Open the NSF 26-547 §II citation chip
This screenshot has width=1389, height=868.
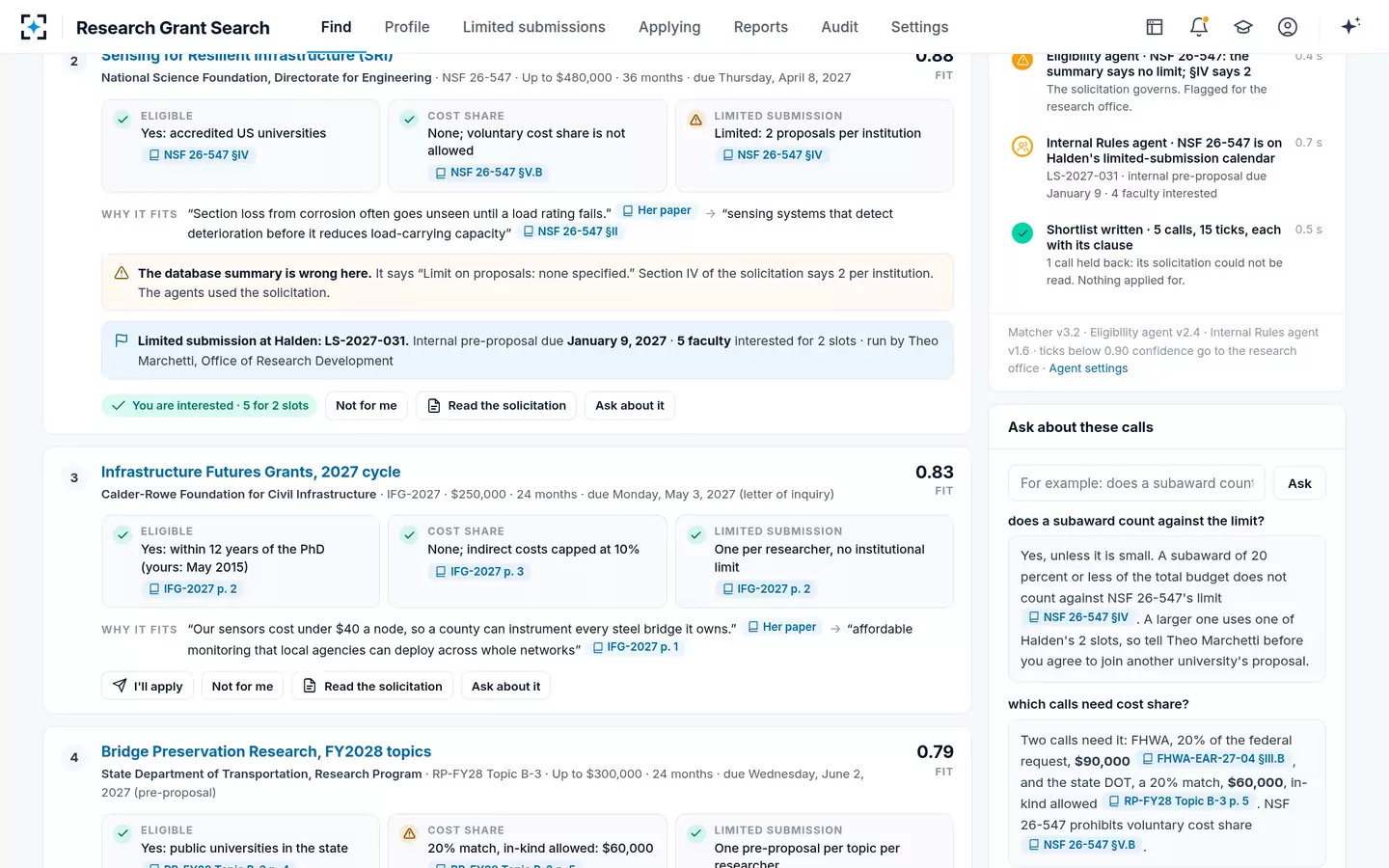point(571,231)
